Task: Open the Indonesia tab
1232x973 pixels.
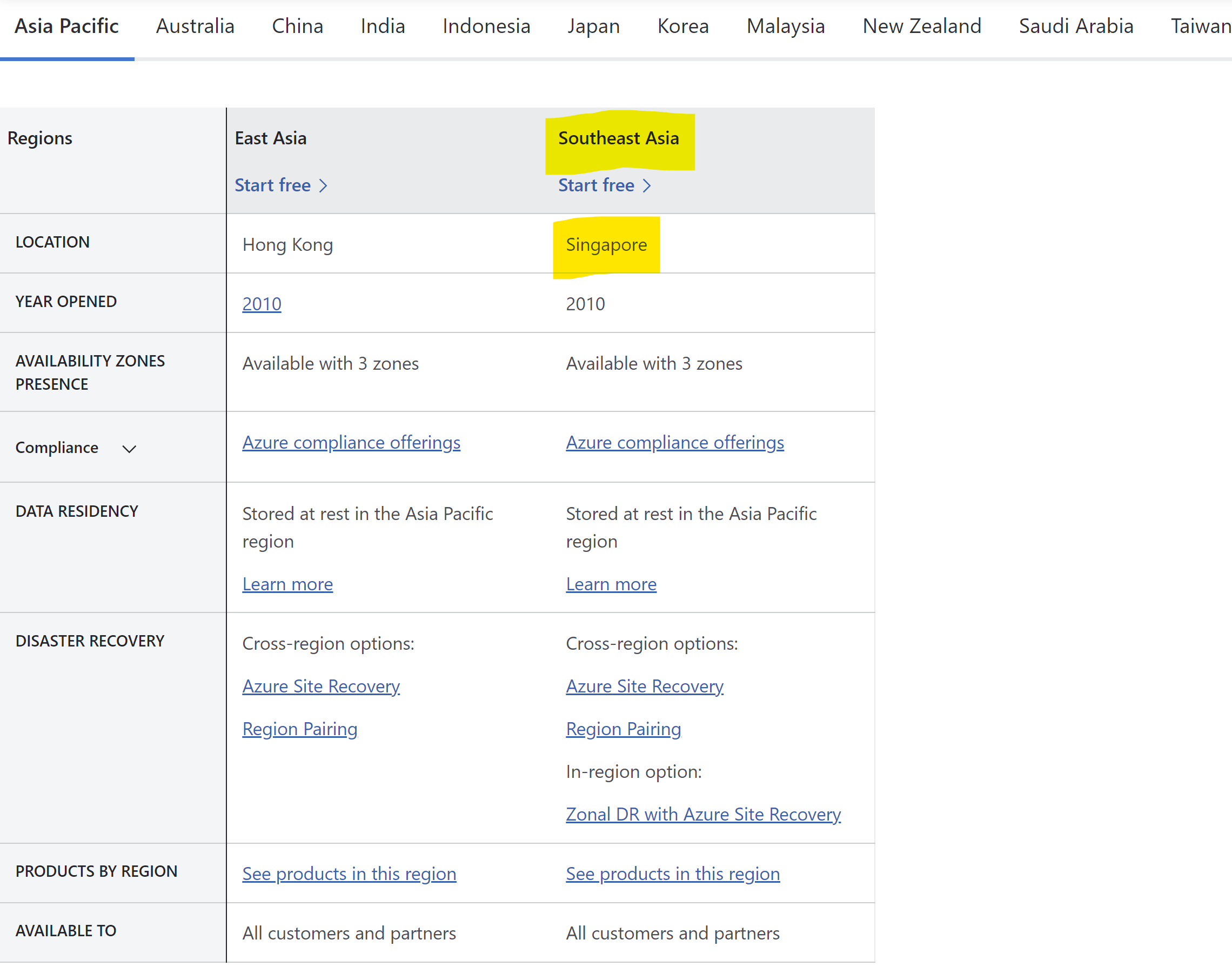Action: (x=486, y=26)
